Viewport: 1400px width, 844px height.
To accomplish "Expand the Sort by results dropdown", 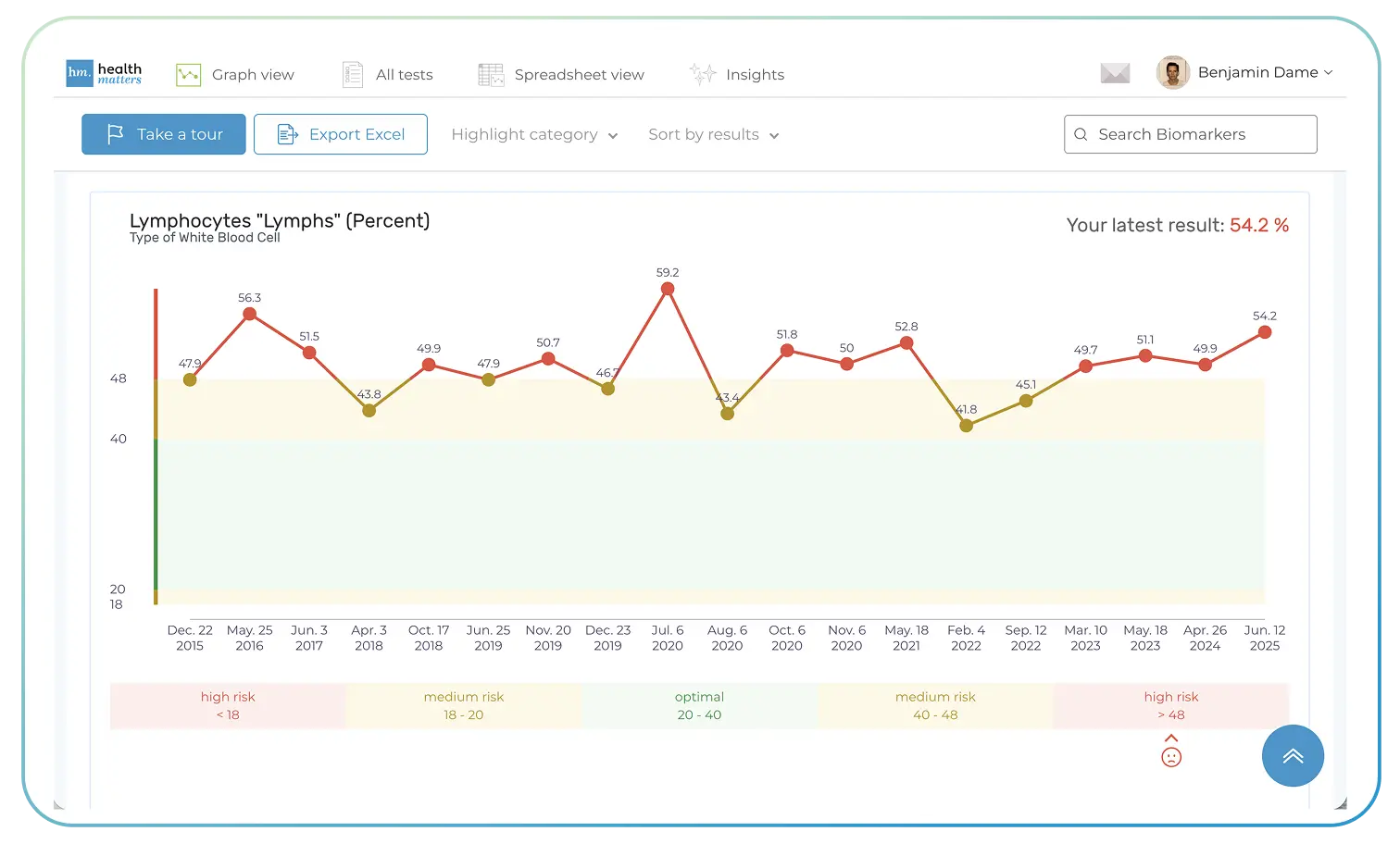I will tap(713, 134).
